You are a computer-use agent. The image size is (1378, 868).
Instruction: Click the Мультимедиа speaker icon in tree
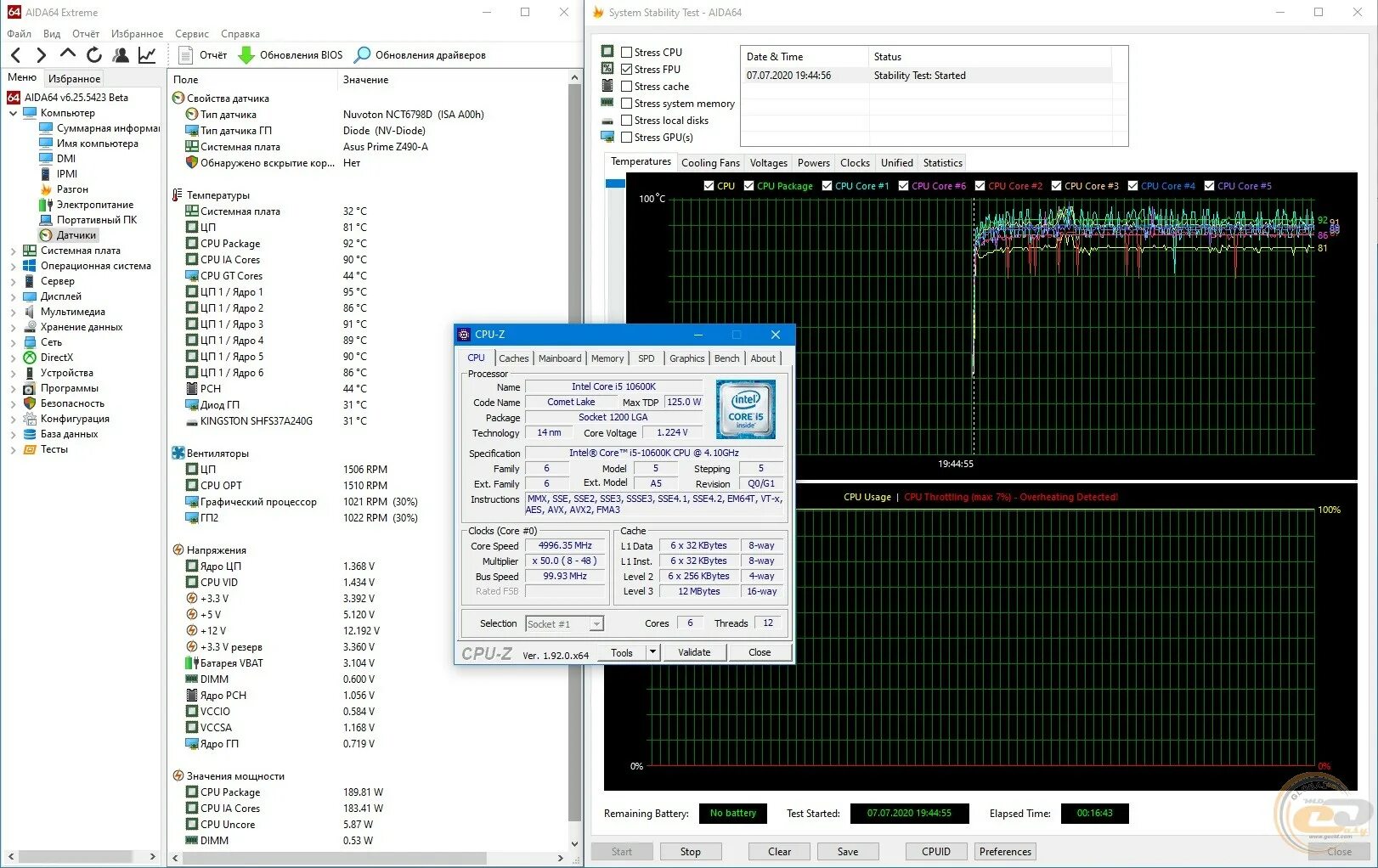[x=30, y=312]
